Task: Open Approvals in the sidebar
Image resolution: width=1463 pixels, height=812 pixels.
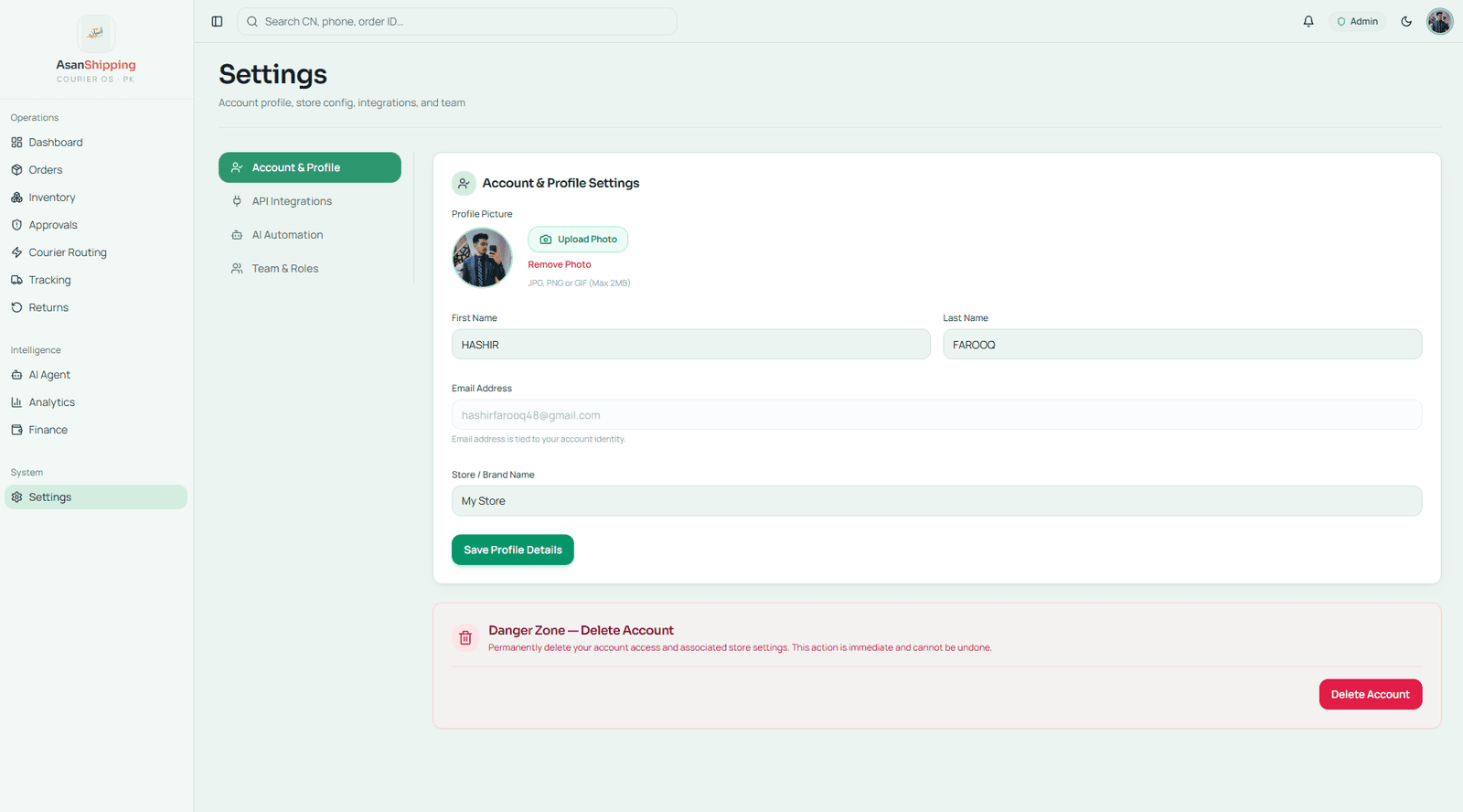Action: coord(96,225)
